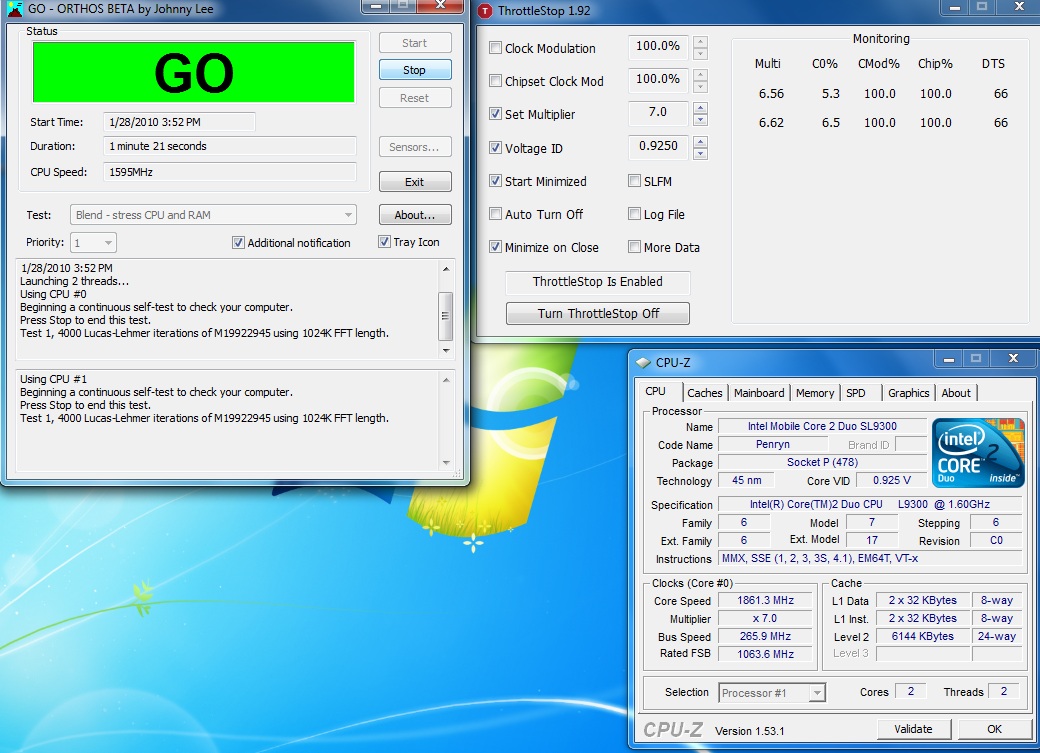
Task: Open the Test type dropdown in ORTHOS
Action: point(214,215)
